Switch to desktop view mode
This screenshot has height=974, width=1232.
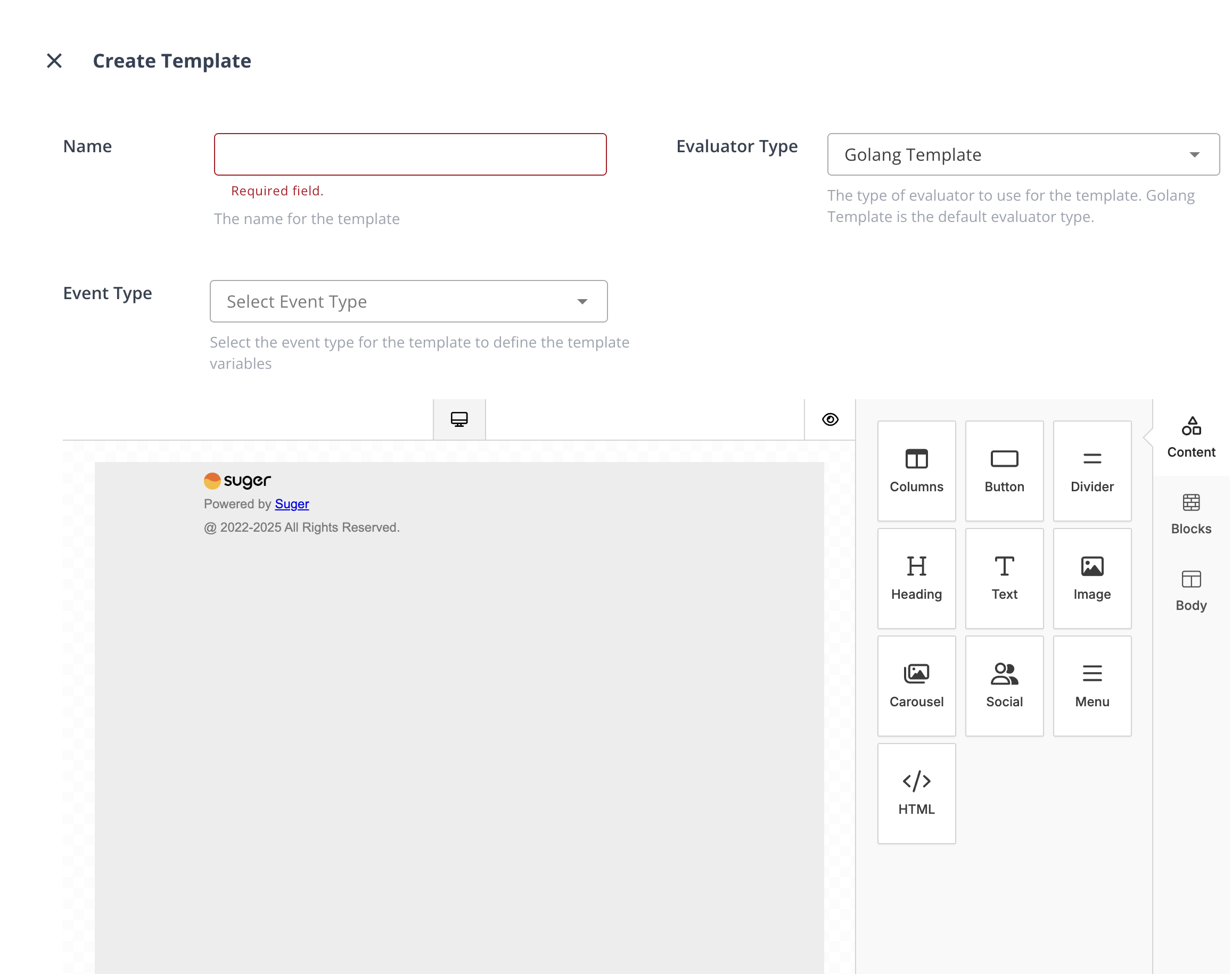459,419
